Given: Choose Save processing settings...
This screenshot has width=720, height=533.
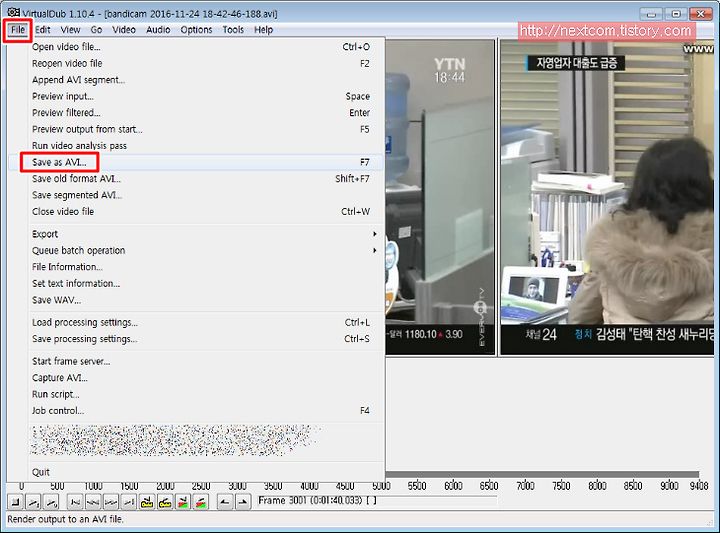Looking at the screenshot, I should [197, 339].
